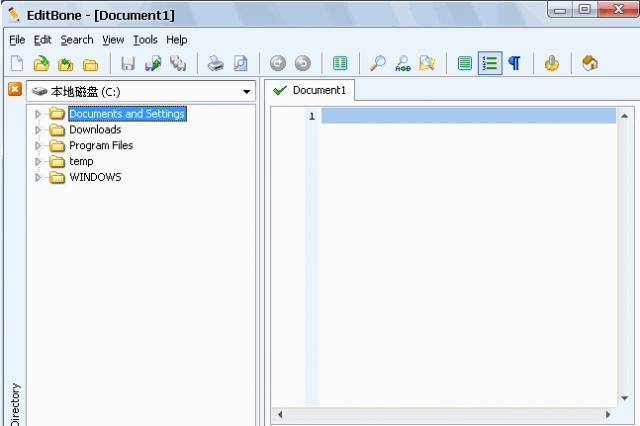This screenshot has height=426, width=640.
Task: Select the temp tree item
Action: (81, 162)
